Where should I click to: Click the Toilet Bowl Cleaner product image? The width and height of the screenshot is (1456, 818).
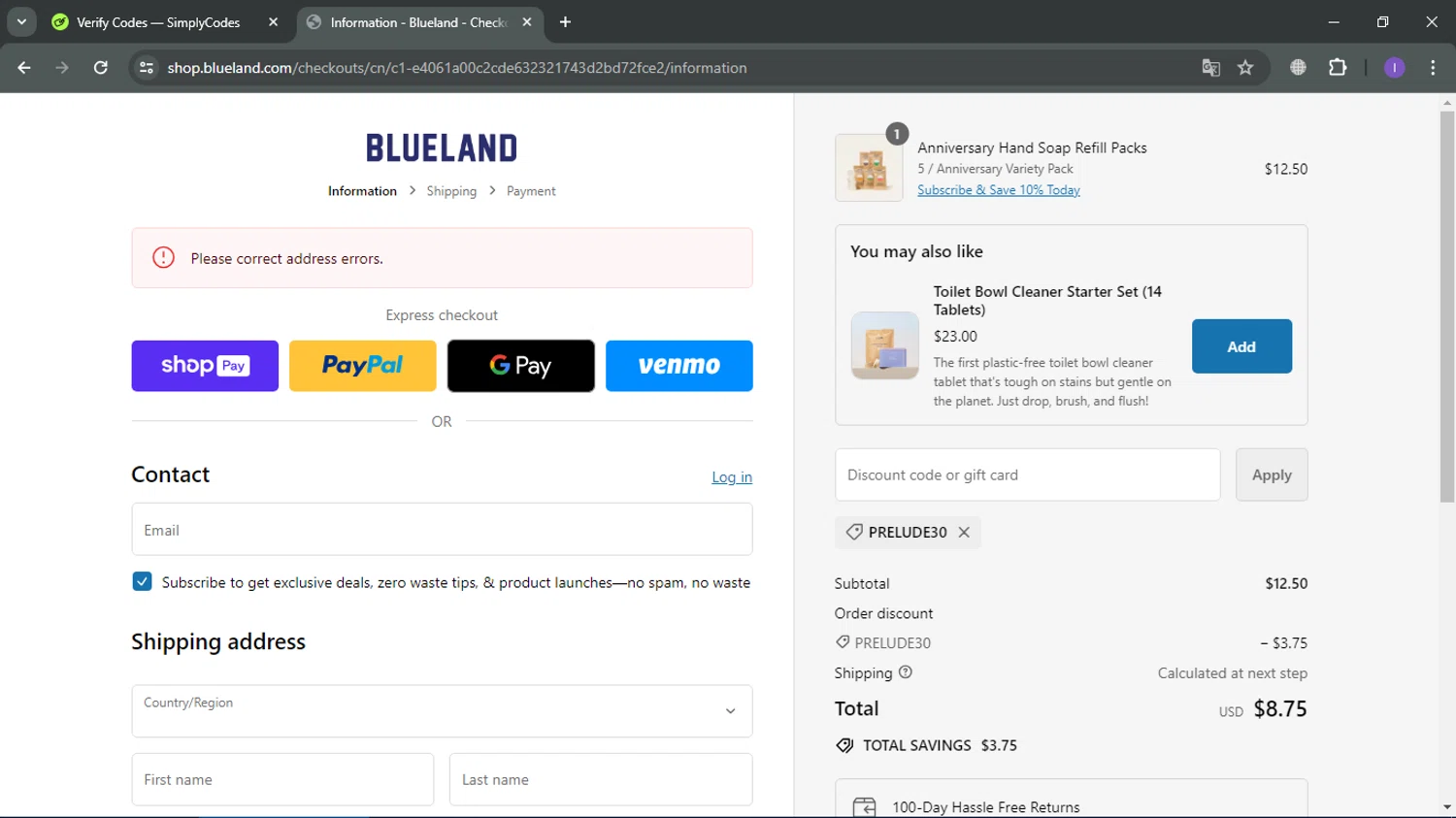(884, 345)
